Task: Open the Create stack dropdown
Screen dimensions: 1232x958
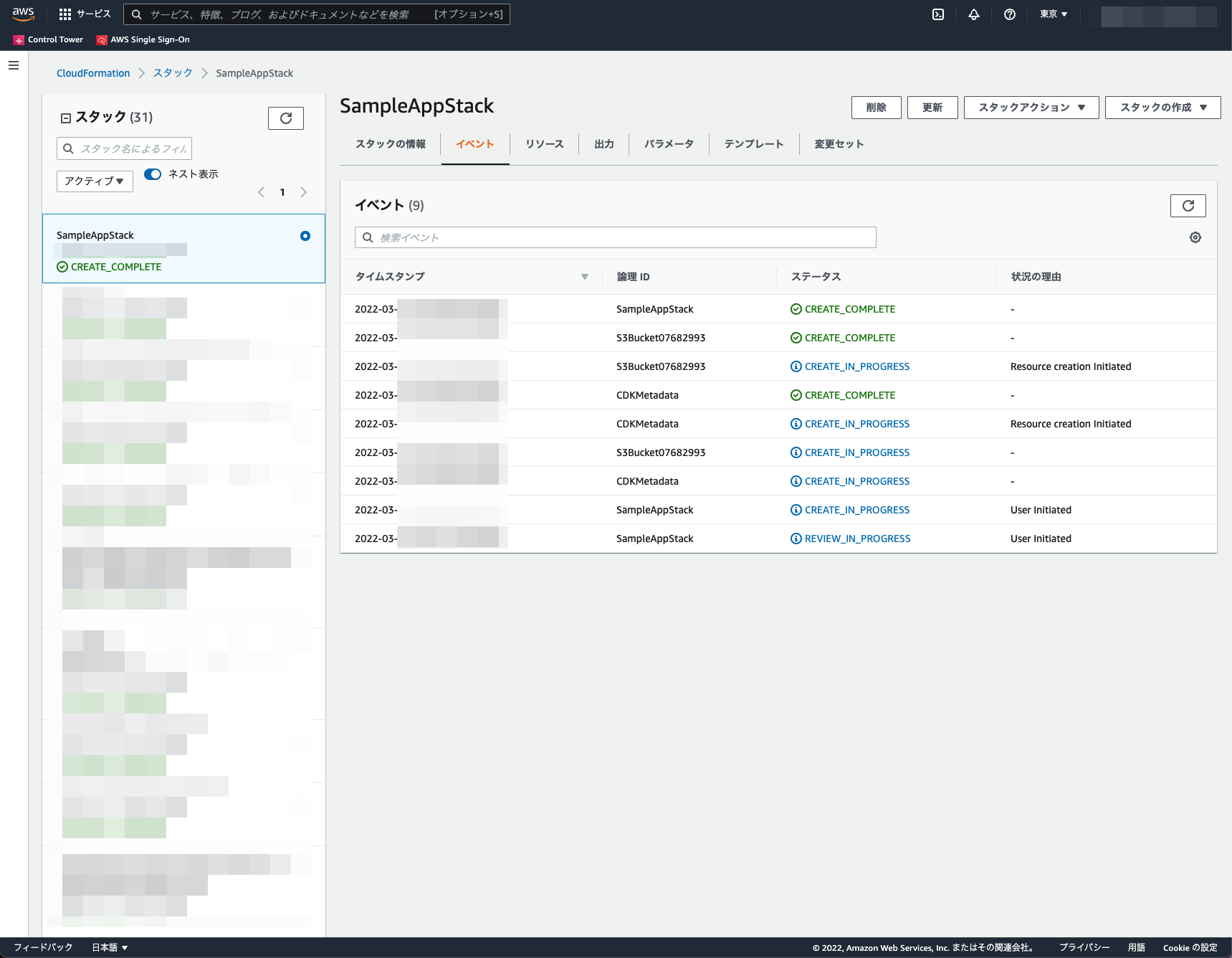Action: pos(1163,108)
